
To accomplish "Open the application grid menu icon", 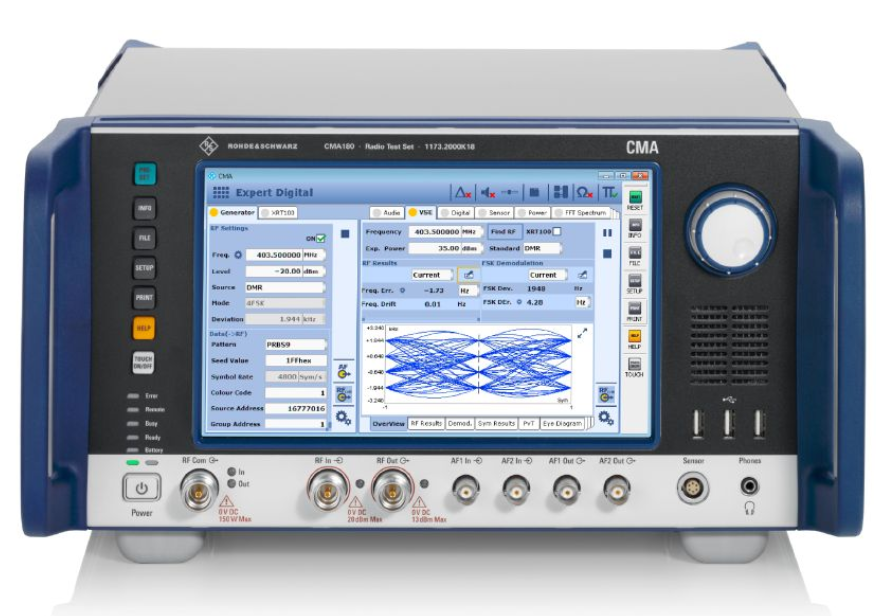I will coord(221,193).
